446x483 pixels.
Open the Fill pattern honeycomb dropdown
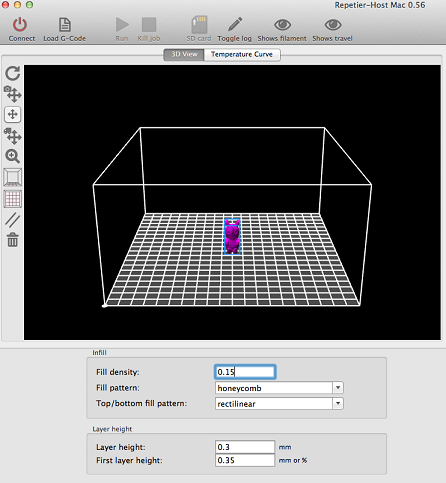[x=279, y=388]
